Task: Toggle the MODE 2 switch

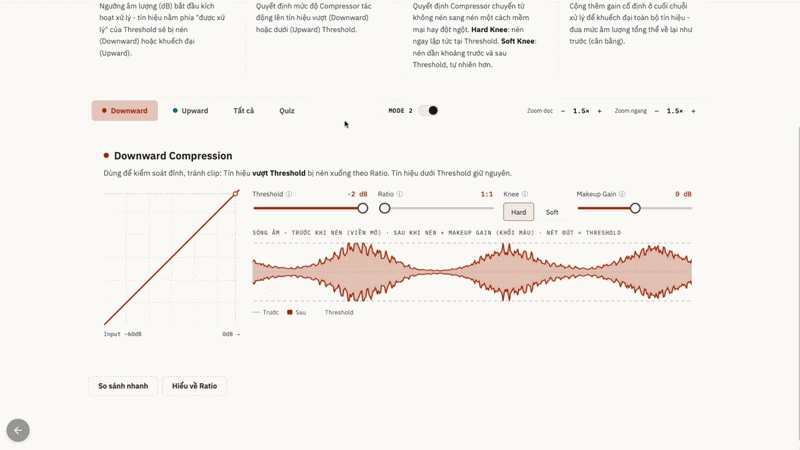Action: pos(428,111)
